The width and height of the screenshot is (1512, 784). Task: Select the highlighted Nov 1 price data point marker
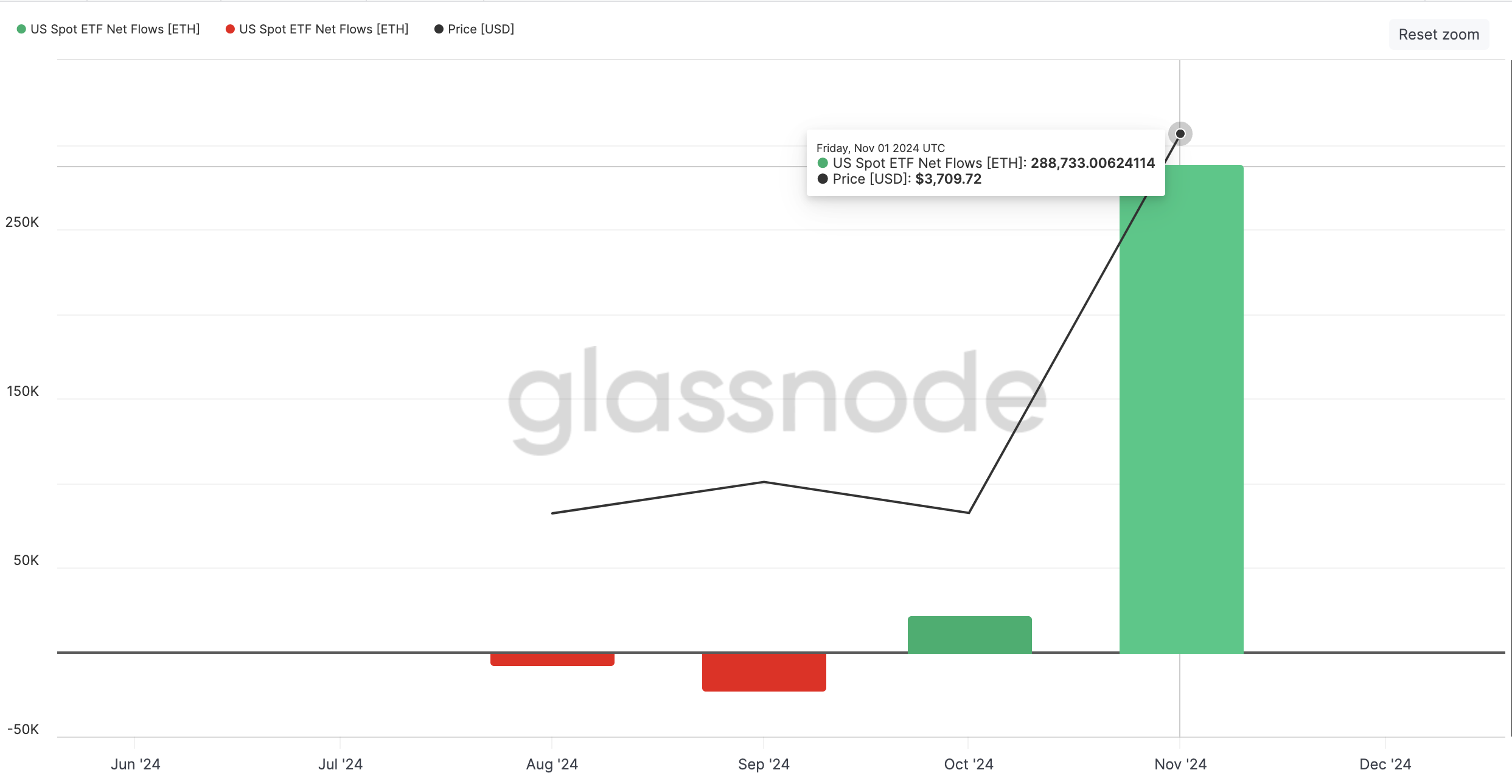tap(1181, 133)
